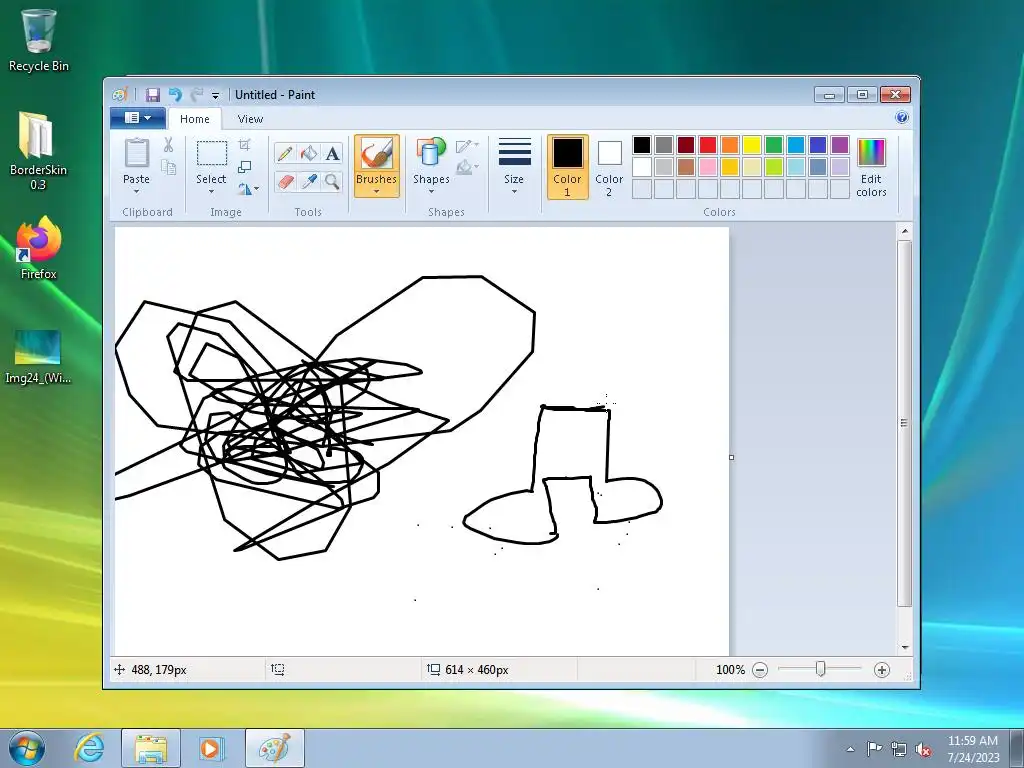1024x768 pixels.
Task: Open the Shape fill dropdown
Action: 468,168
